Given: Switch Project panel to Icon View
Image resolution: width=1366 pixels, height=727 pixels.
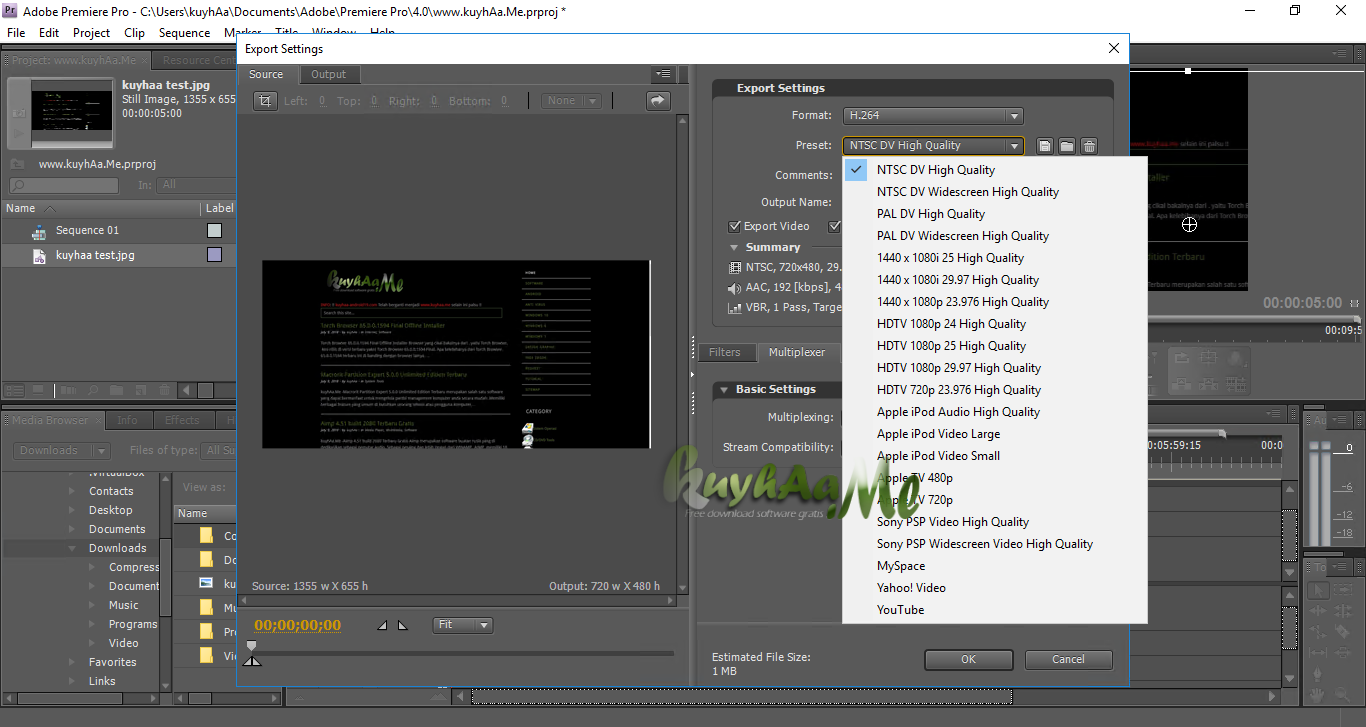Looking at the screenshot, I should point(38,390).
